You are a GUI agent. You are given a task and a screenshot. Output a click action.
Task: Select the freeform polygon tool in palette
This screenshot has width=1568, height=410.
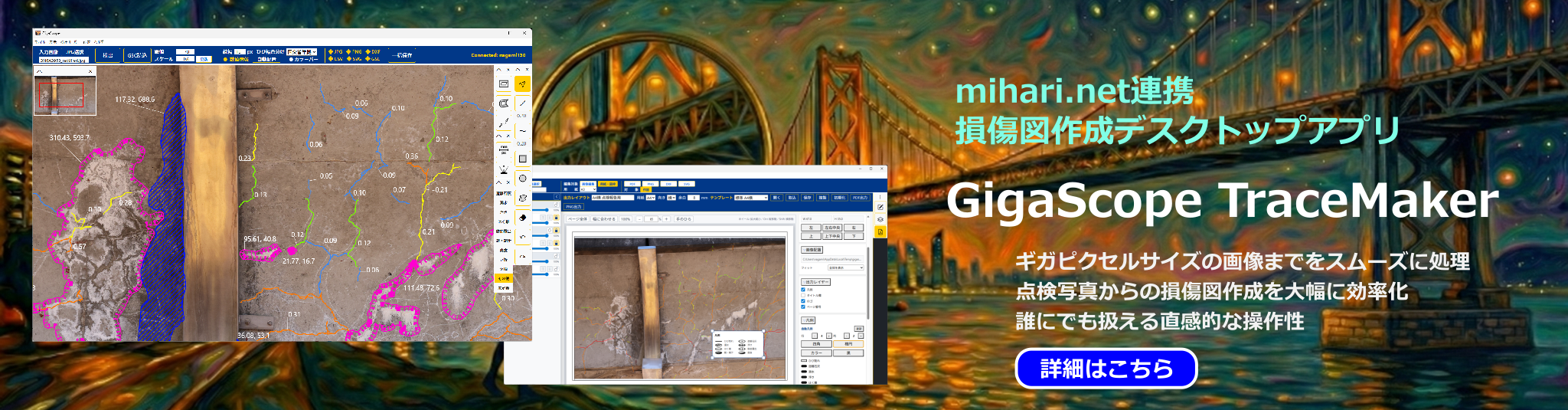point(523,198)
